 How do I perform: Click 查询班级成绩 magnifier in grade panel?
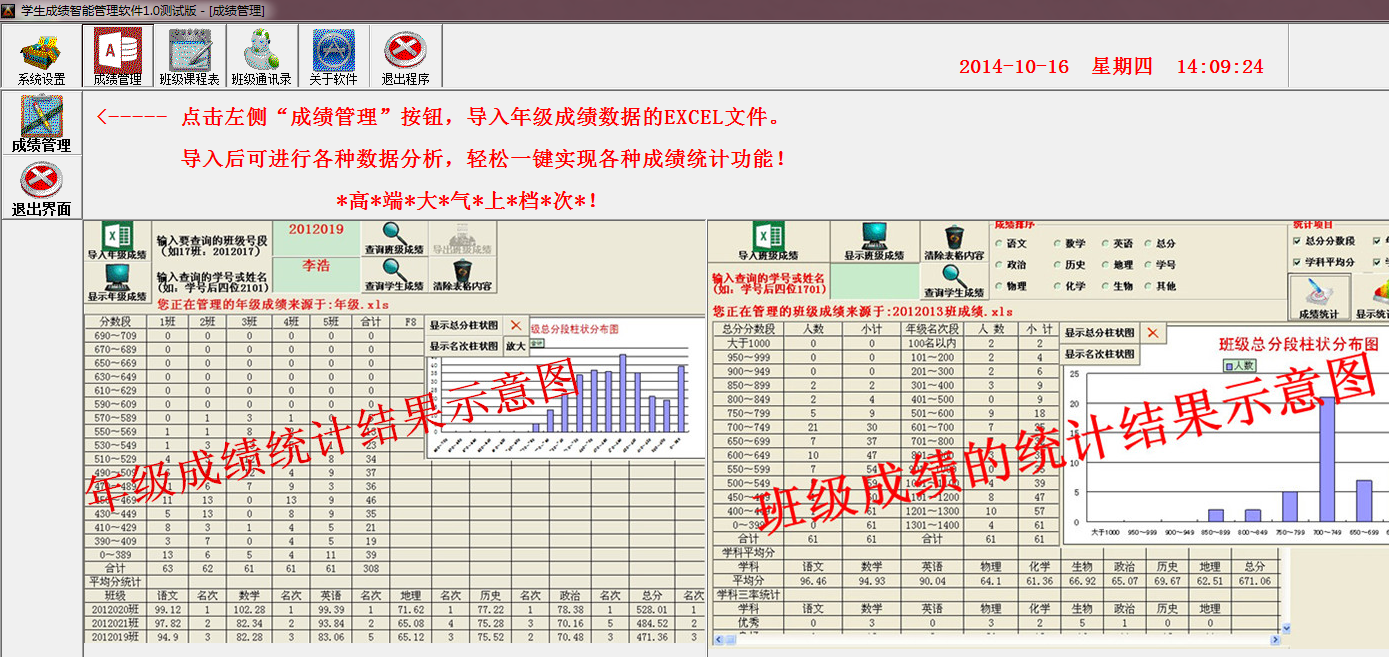[392, 239]
